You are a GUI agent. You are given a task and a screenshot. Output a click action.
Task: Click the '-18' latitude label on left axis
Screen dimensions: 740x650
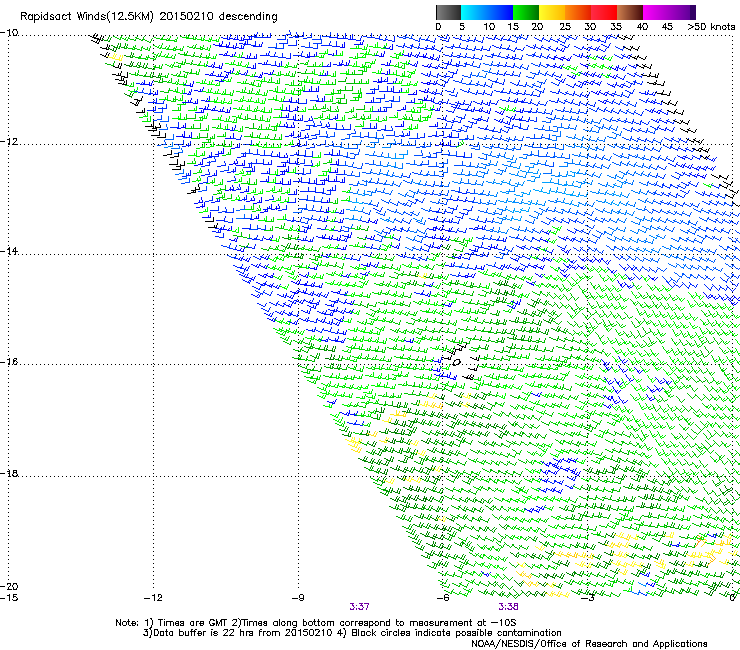pyautogui.click(x=9, y=473)
